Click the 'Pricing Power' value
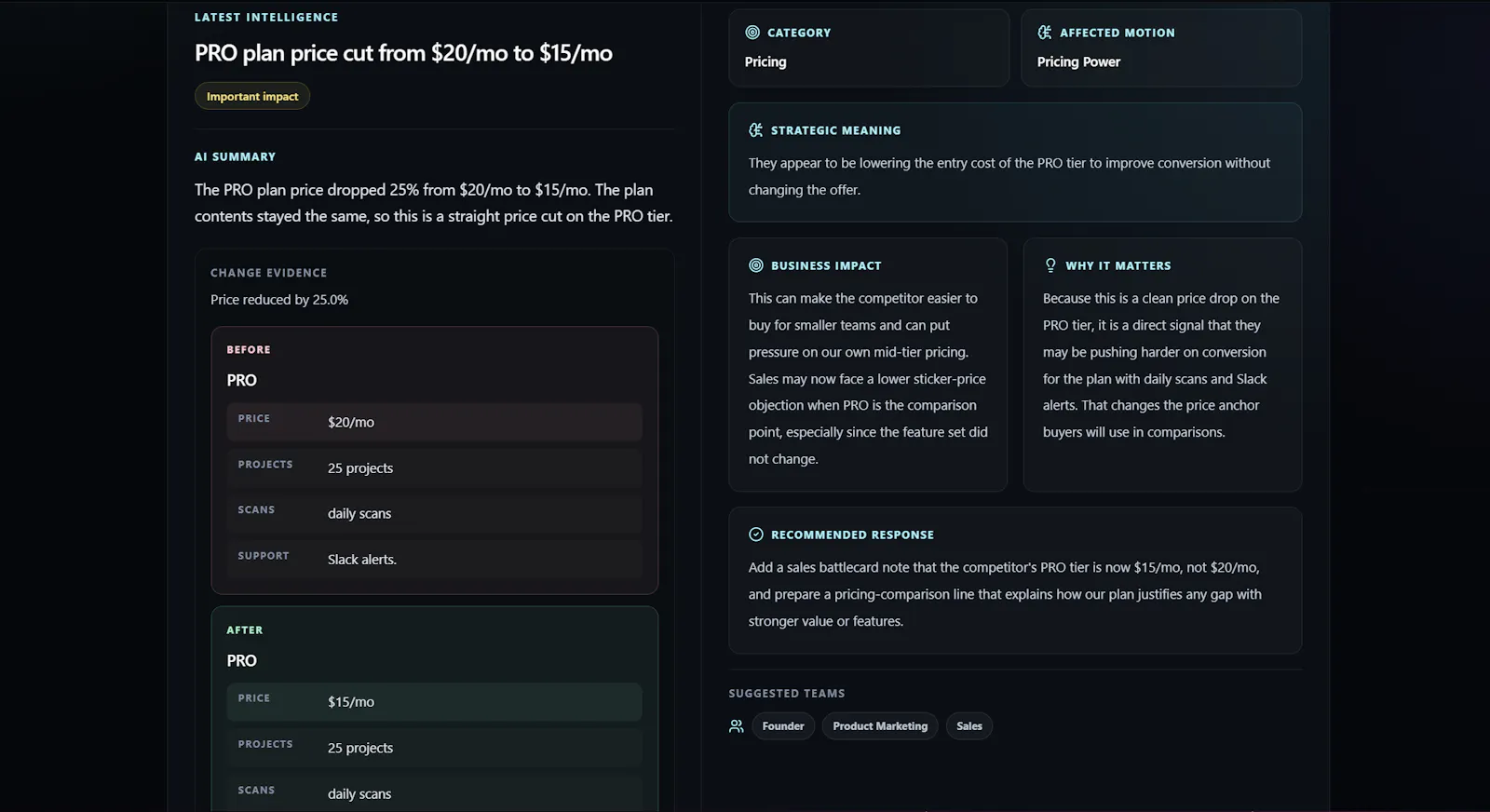Image resolution: width=1490 pixels, height=812 pixels. 1078,62
